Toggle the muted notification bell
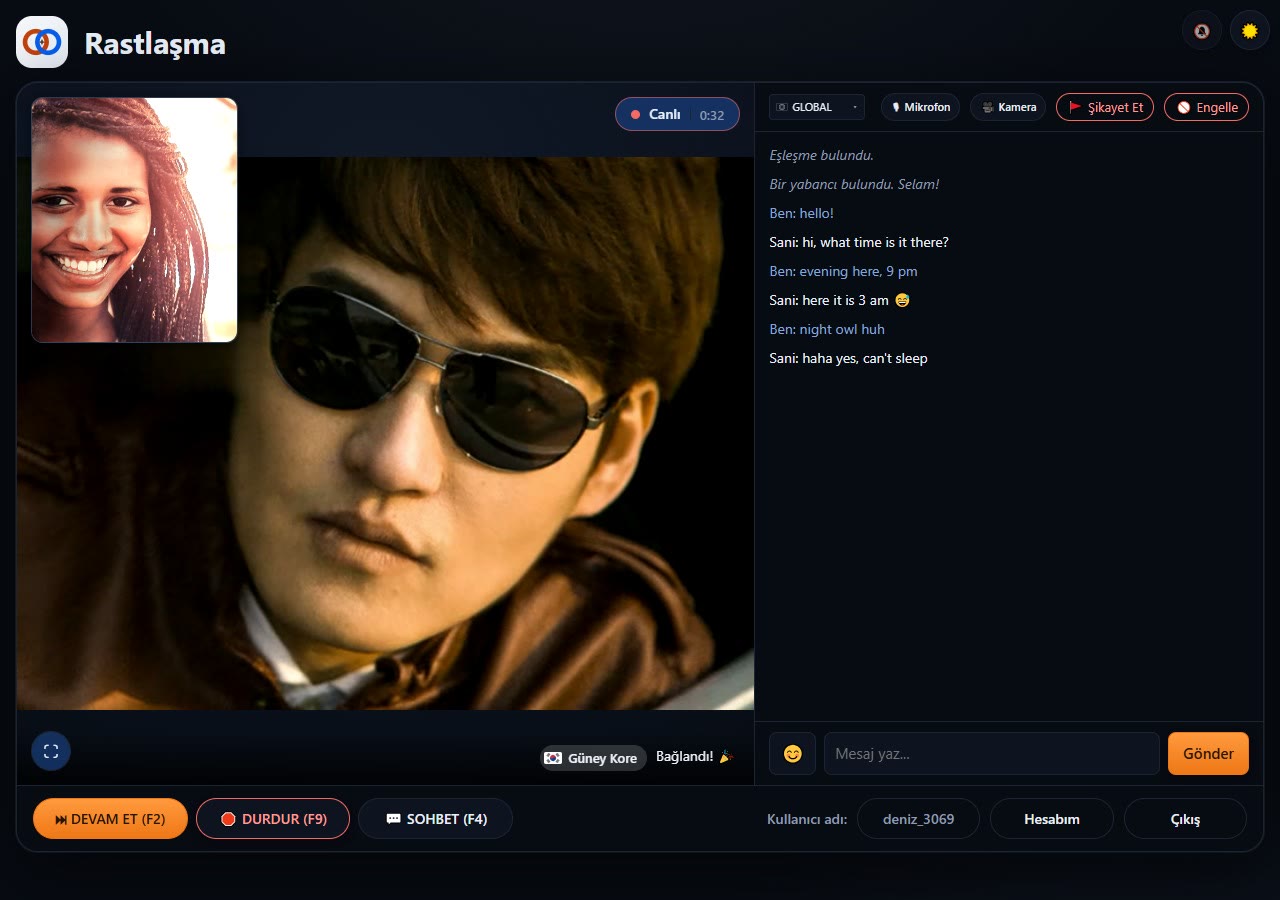The height and width of the screenshot is (900, 1280). coord(1202,30)
